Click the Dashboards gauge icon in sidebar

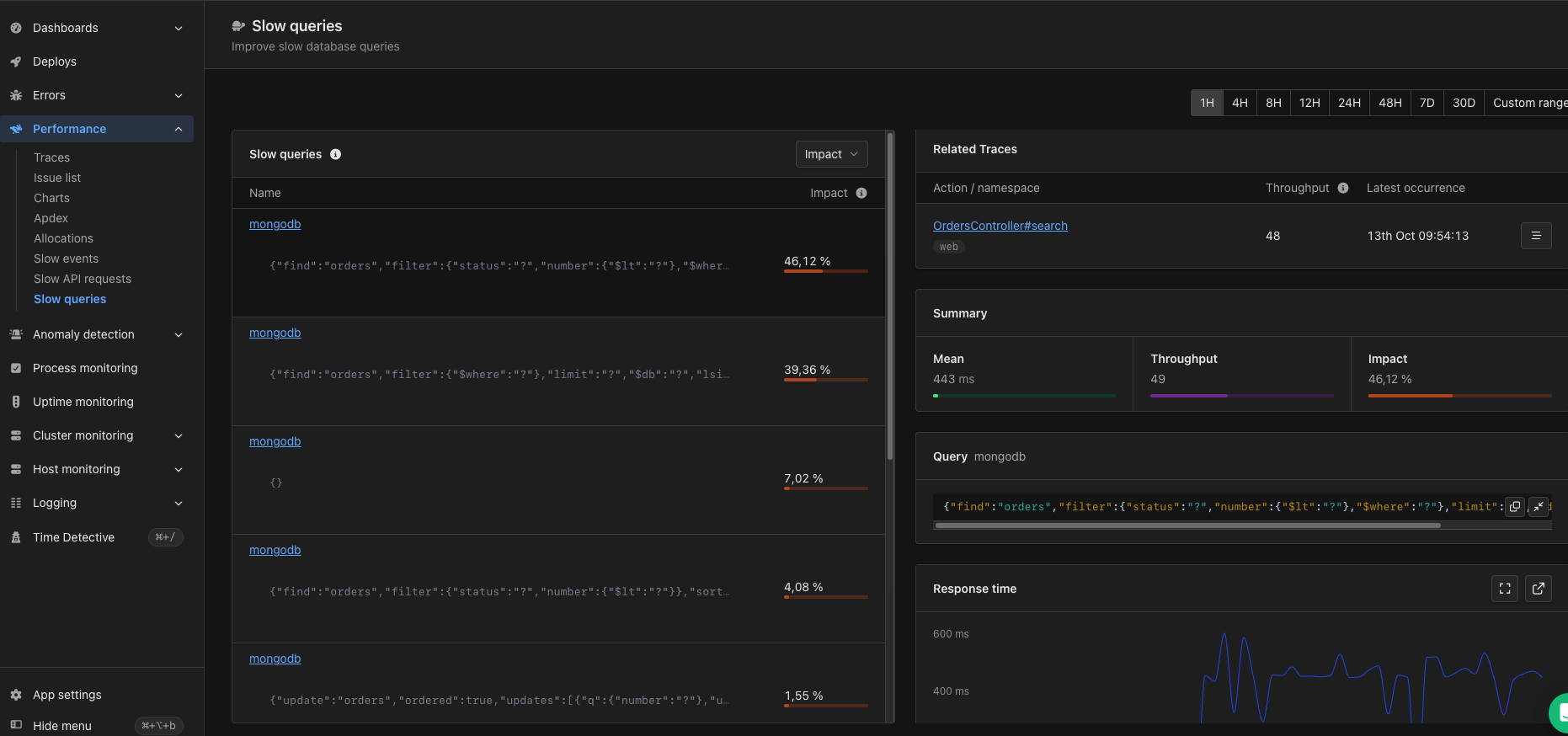pyautogui.click(x=16, y=28)
